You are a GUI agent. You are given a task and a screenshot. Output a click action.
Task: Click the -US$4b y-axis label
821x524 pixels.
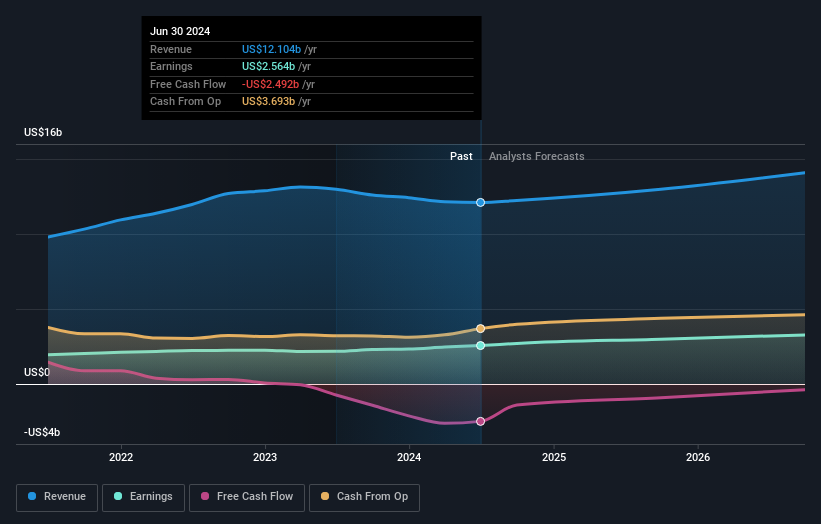pos(42,432)
